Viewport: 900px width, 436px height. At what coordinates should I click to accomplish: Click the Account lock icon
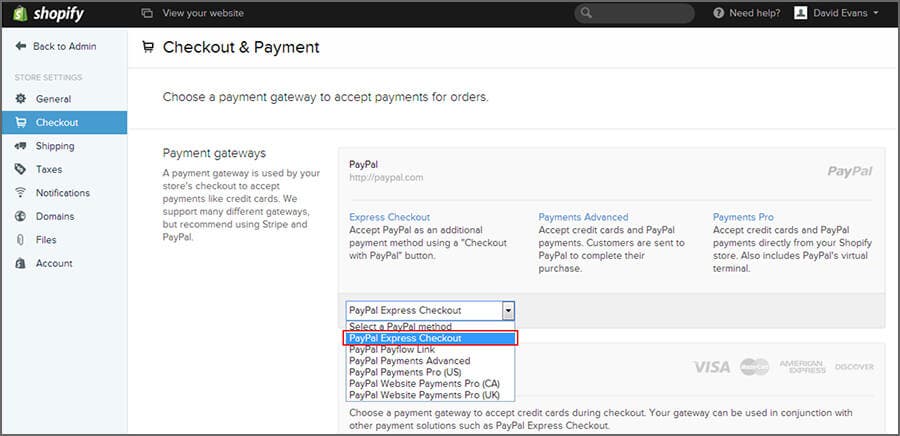coord(21,263)
